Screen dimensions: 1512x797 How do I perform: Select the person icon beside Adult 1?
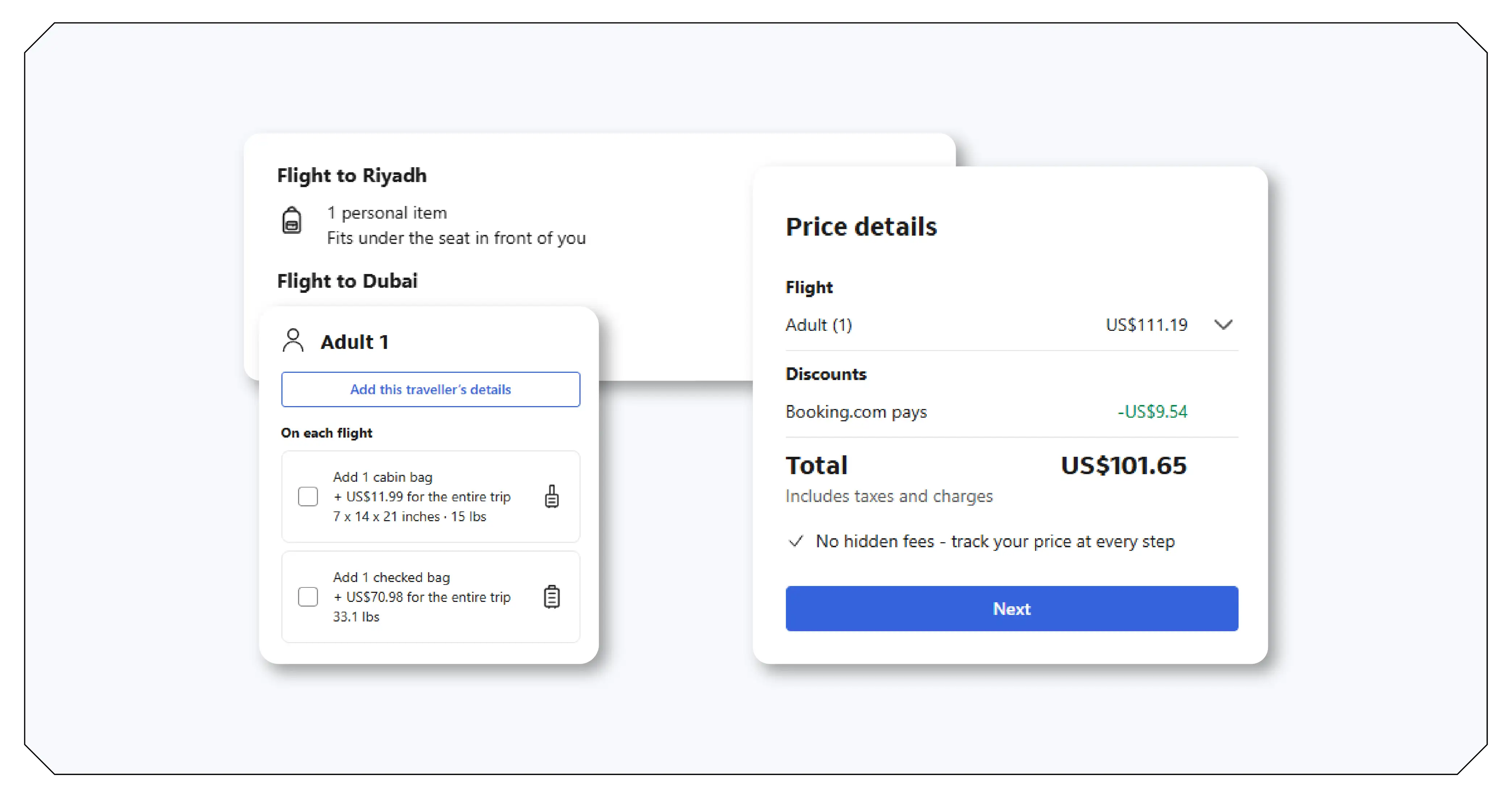(x=292, y=341)
